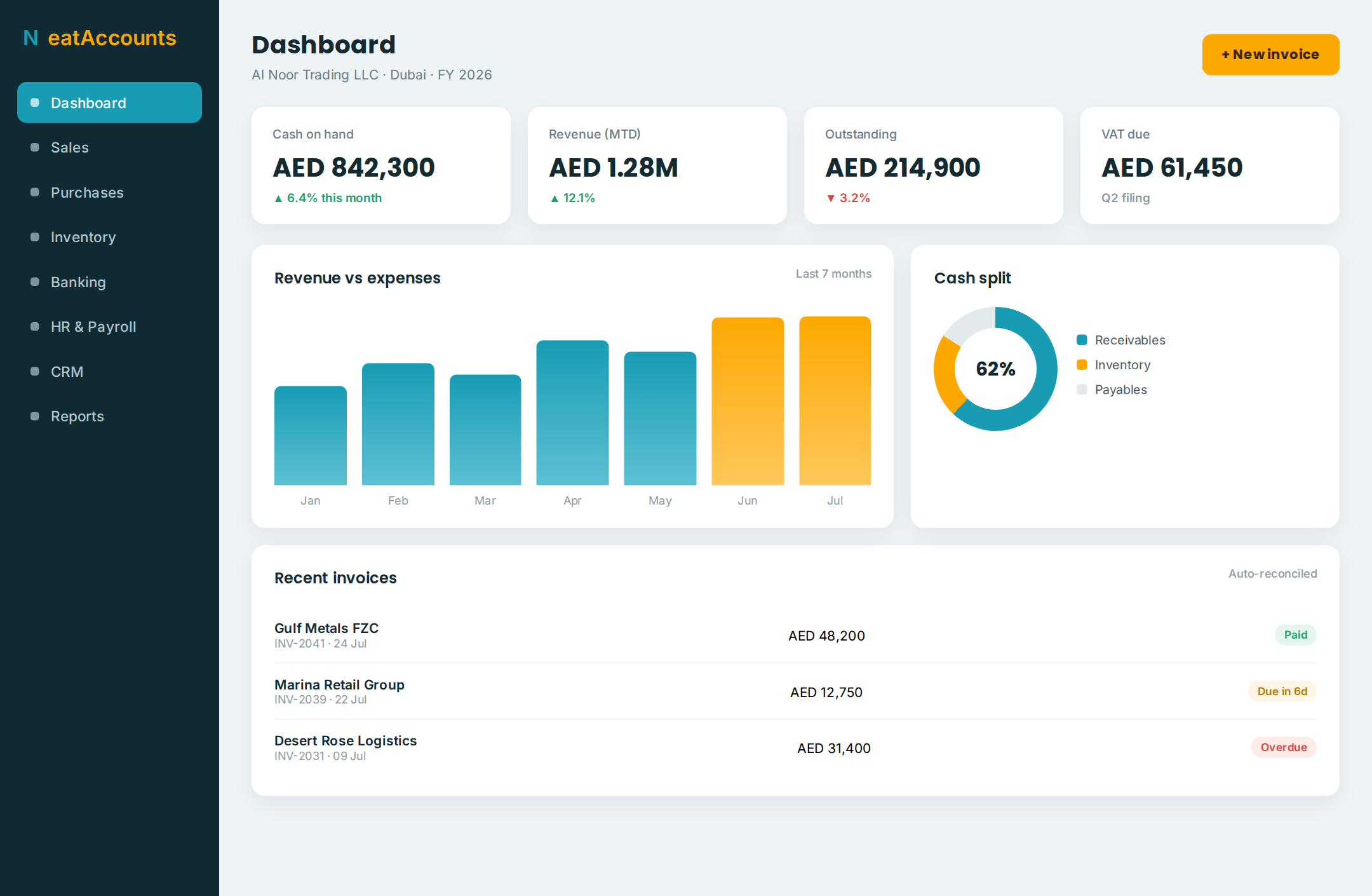1372x896 pixels.
Task: Click INV-2041 · 24 Jul reference
Action: [x=320, y=644]
